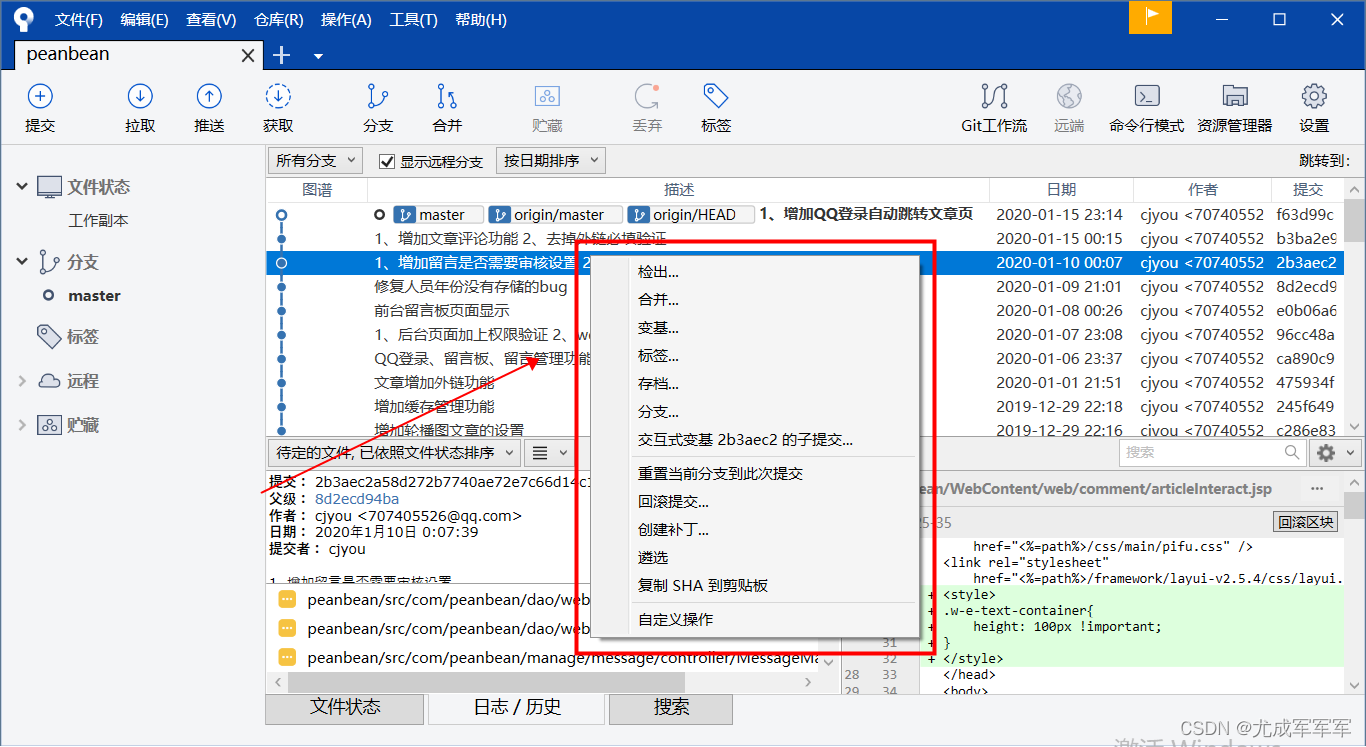
Task: Open the 所有分支 dropdown
Action: (314, 160)
